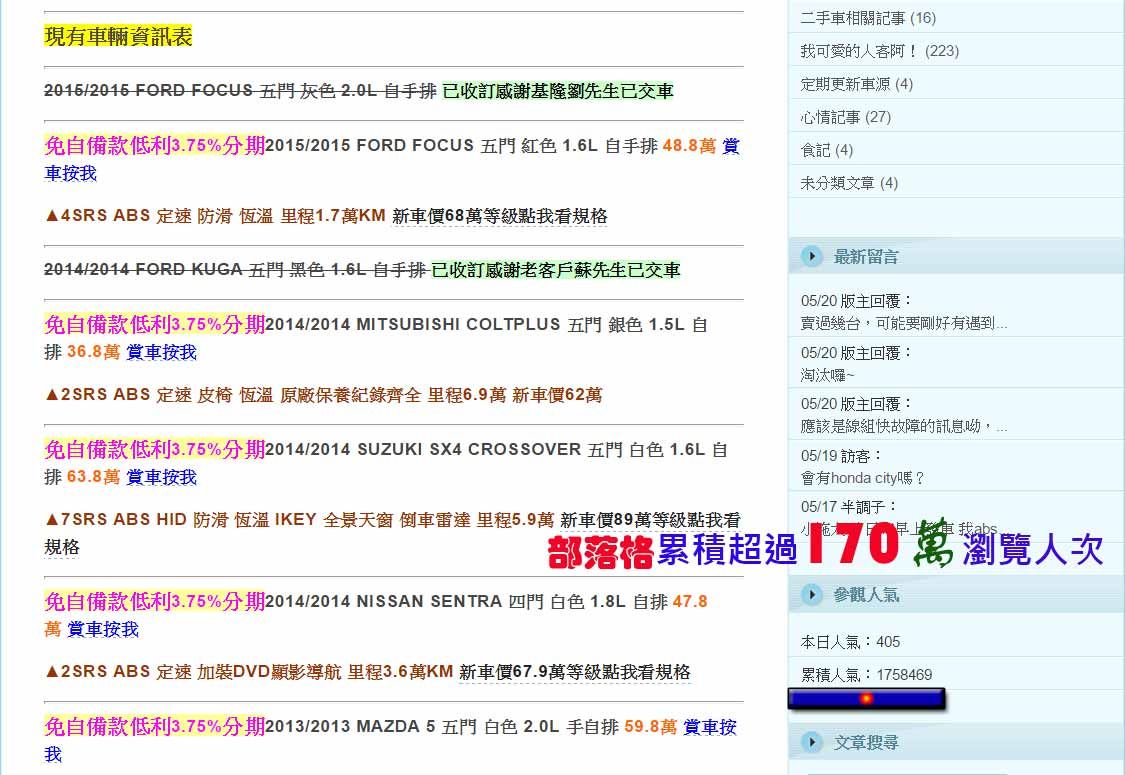Open the 05/17 半調子 comment

pos(849,507)
